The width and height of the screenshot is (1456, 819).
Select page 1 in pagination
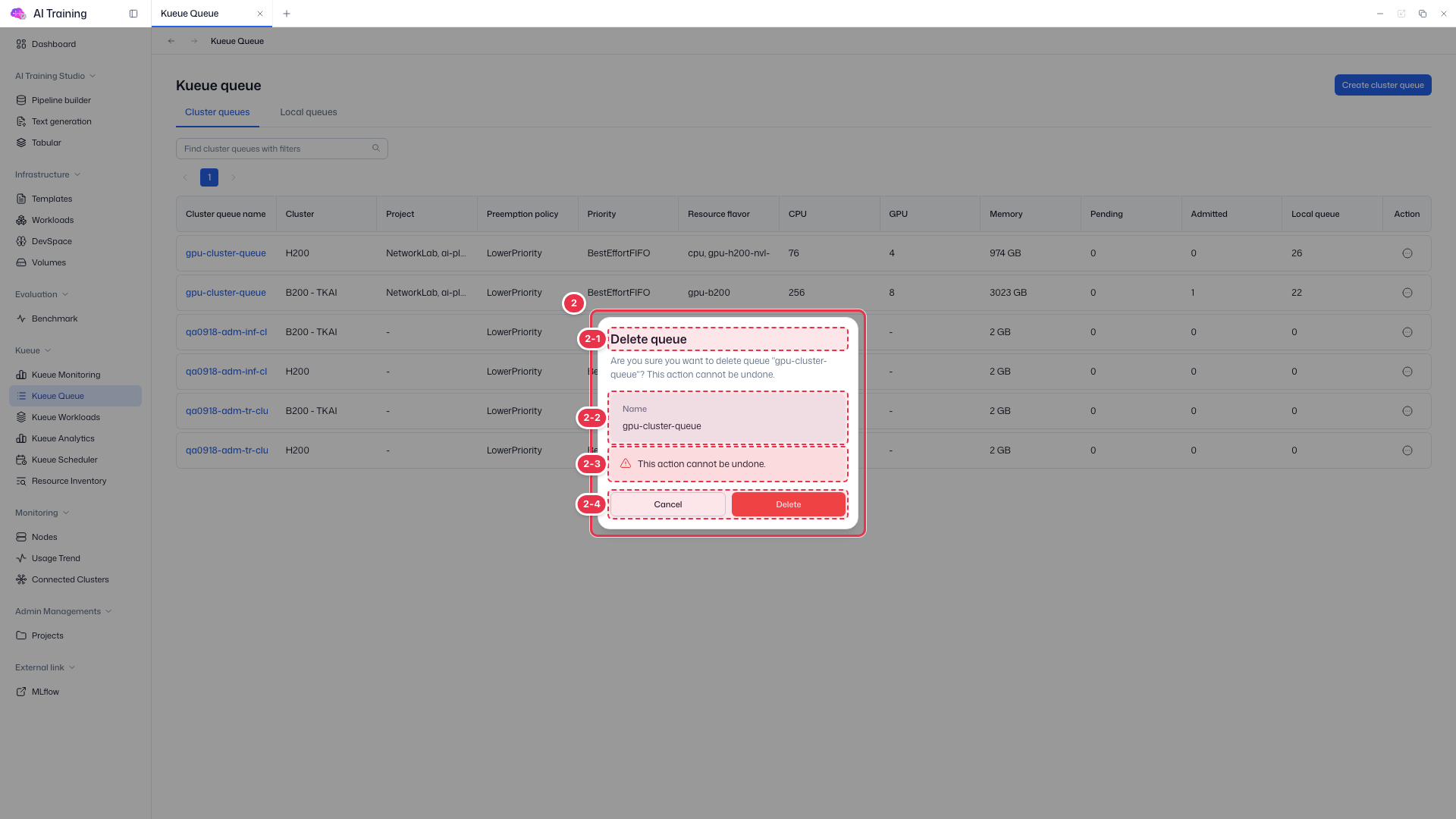click(209, 177)
